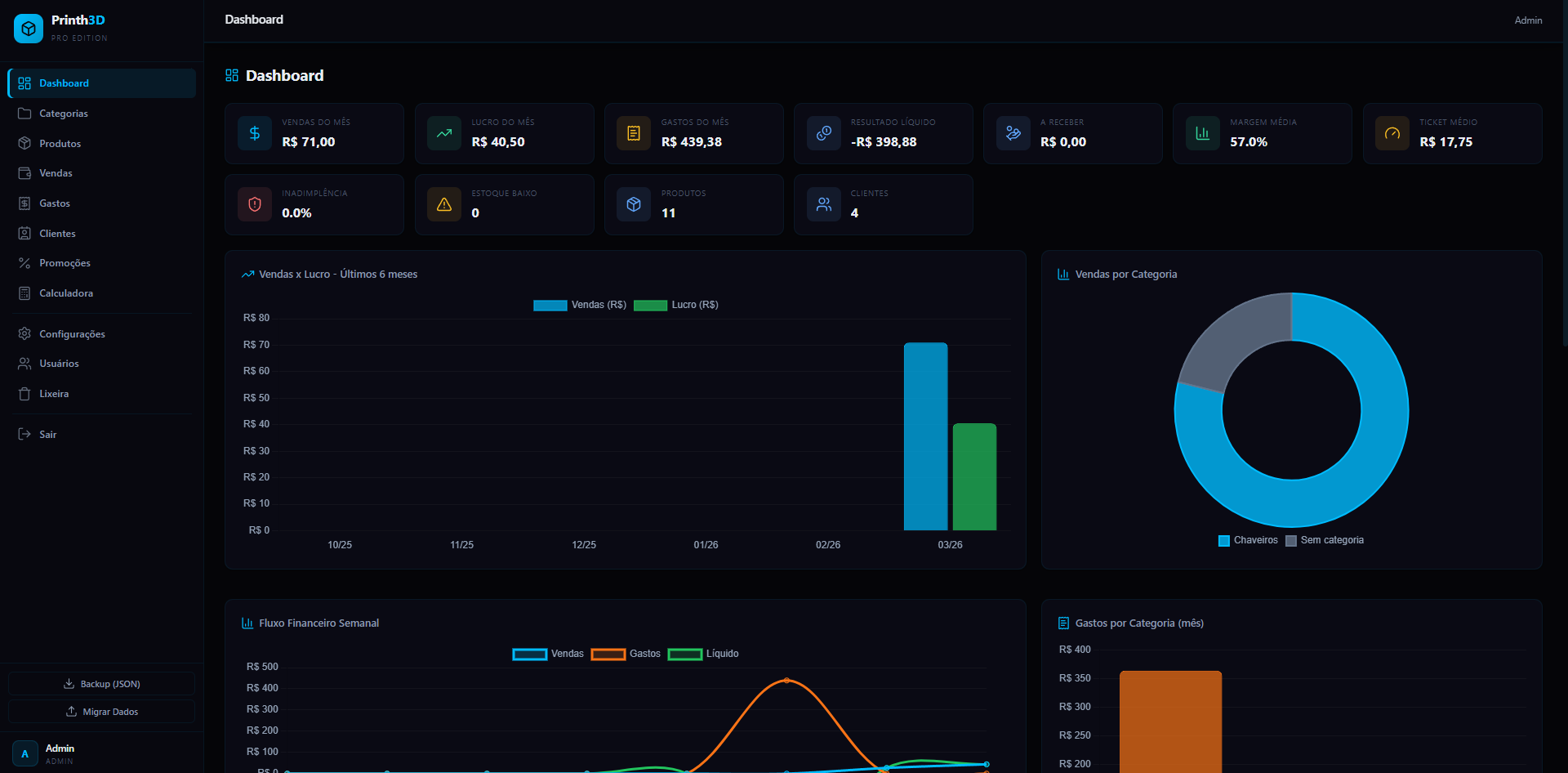The height and width of the screenshot is (773, 1568).
Task: Click the box icon on Produtos card
Action: [634, 204]
